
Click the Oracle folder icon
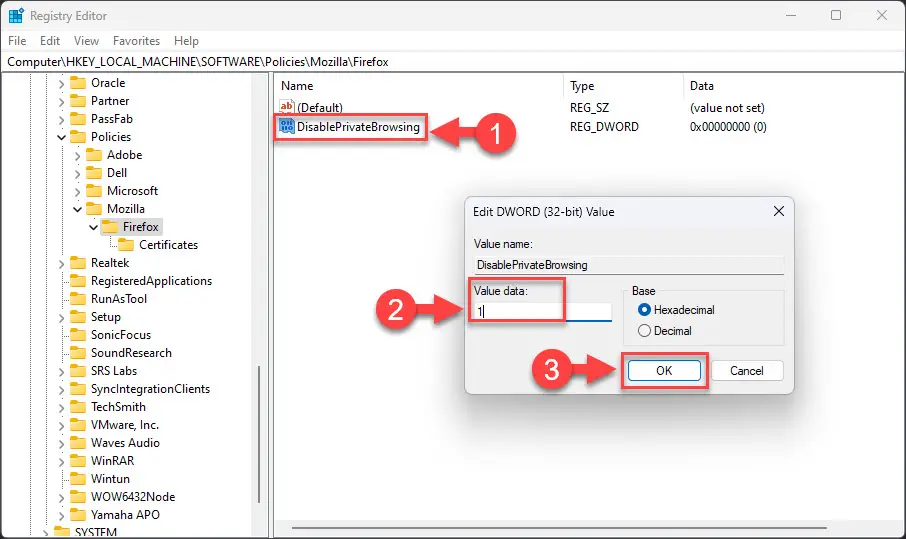(x=78, y=83)
